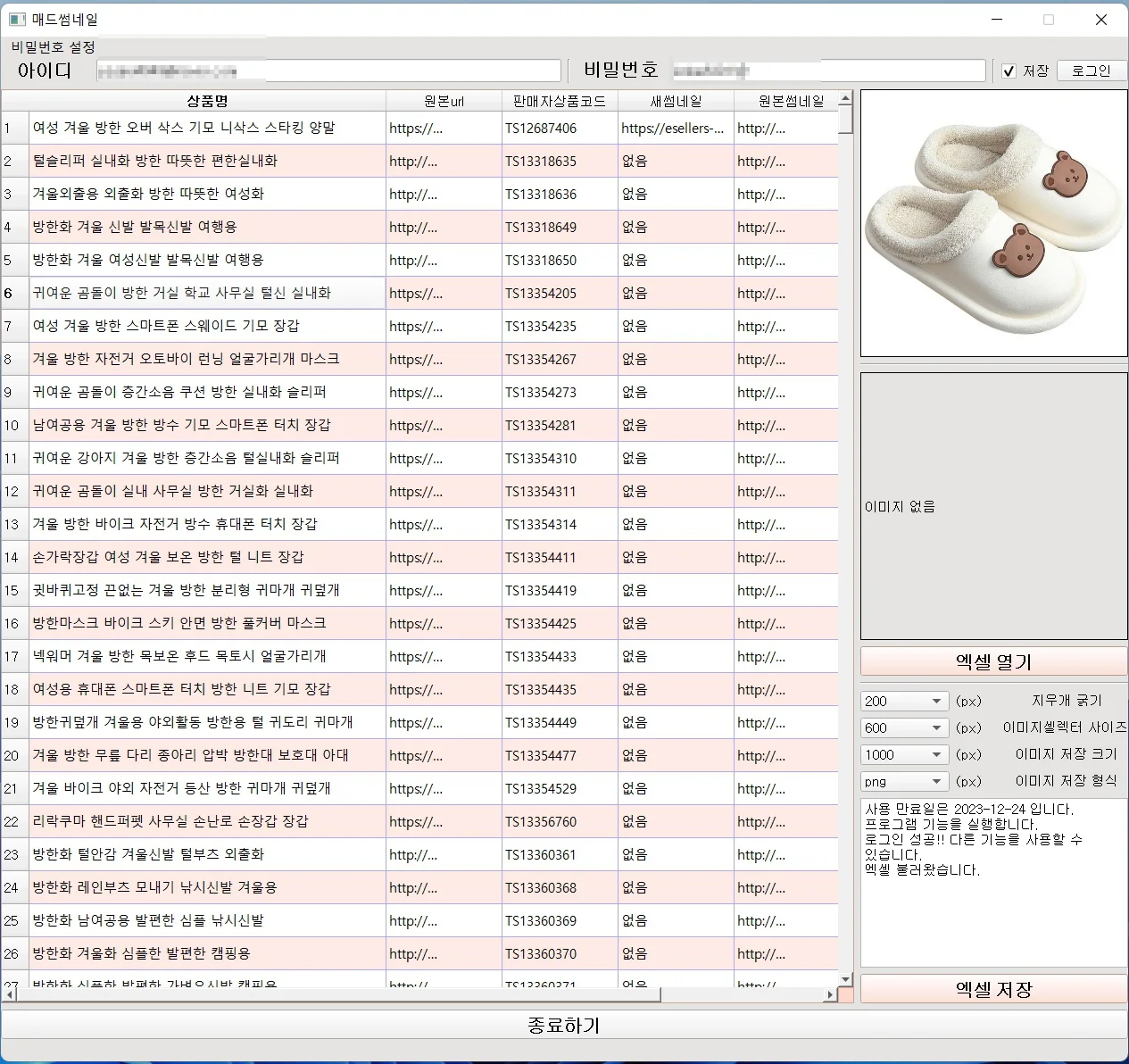
Task: Select the slipper product thumbnail image
Action: point(993,221)
